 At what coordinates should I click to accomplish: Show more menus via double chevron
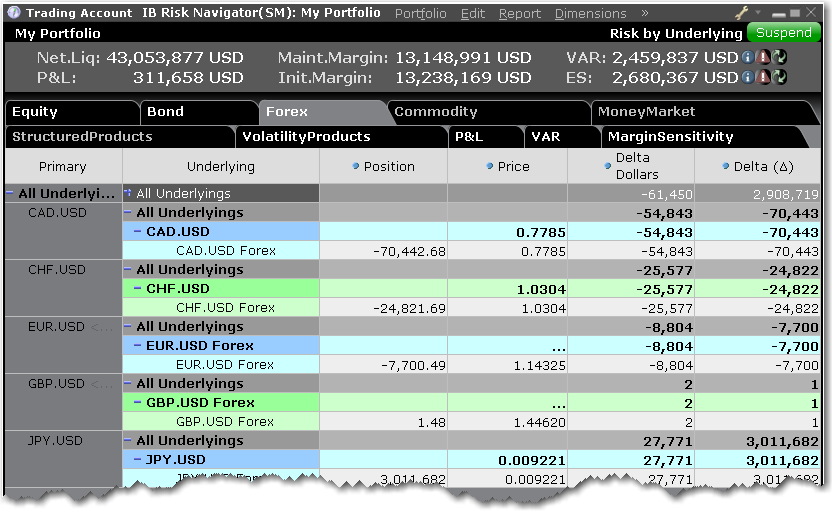coord(644,13)
